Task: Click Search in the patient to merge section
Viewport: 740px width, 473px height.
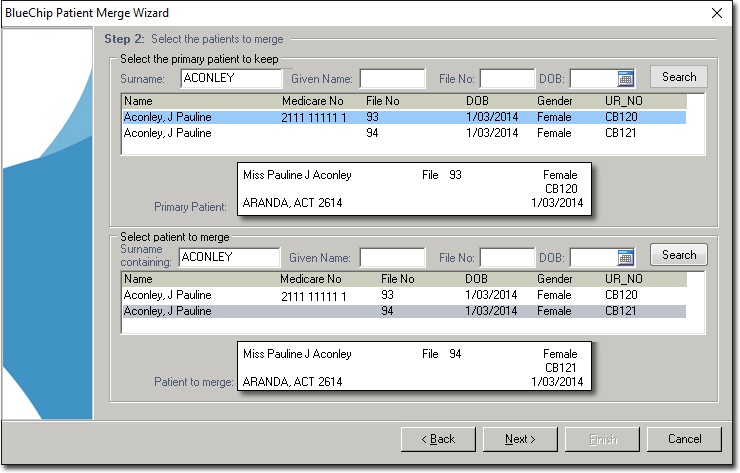Action: [x=679, y=255]
